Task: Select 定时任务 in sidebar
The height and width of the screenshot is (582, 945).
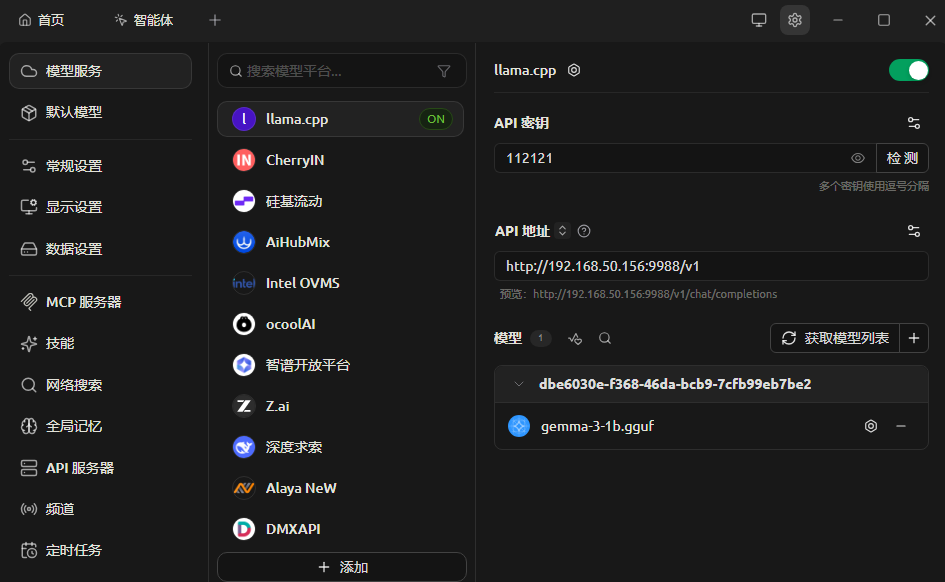Action: click(x=101, y=550)
